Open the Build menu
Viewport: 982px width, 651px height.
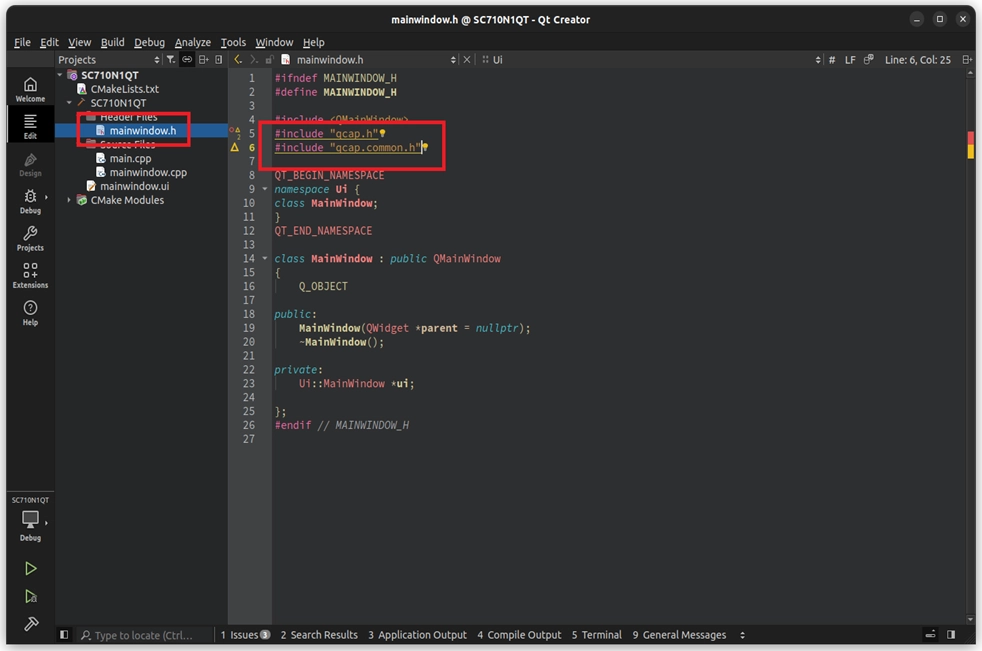(x=112, y=42)
